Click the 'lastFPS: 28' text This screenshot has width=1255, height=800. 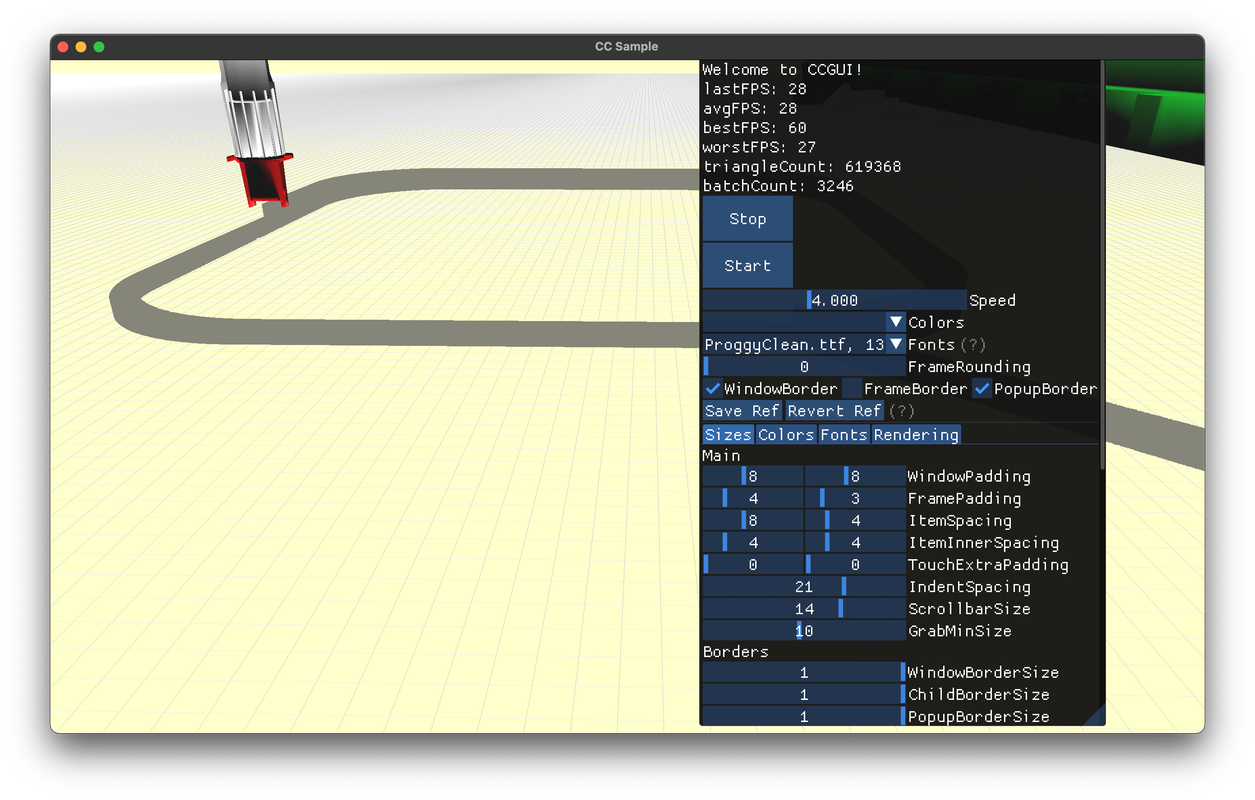[x=755, y=89]
